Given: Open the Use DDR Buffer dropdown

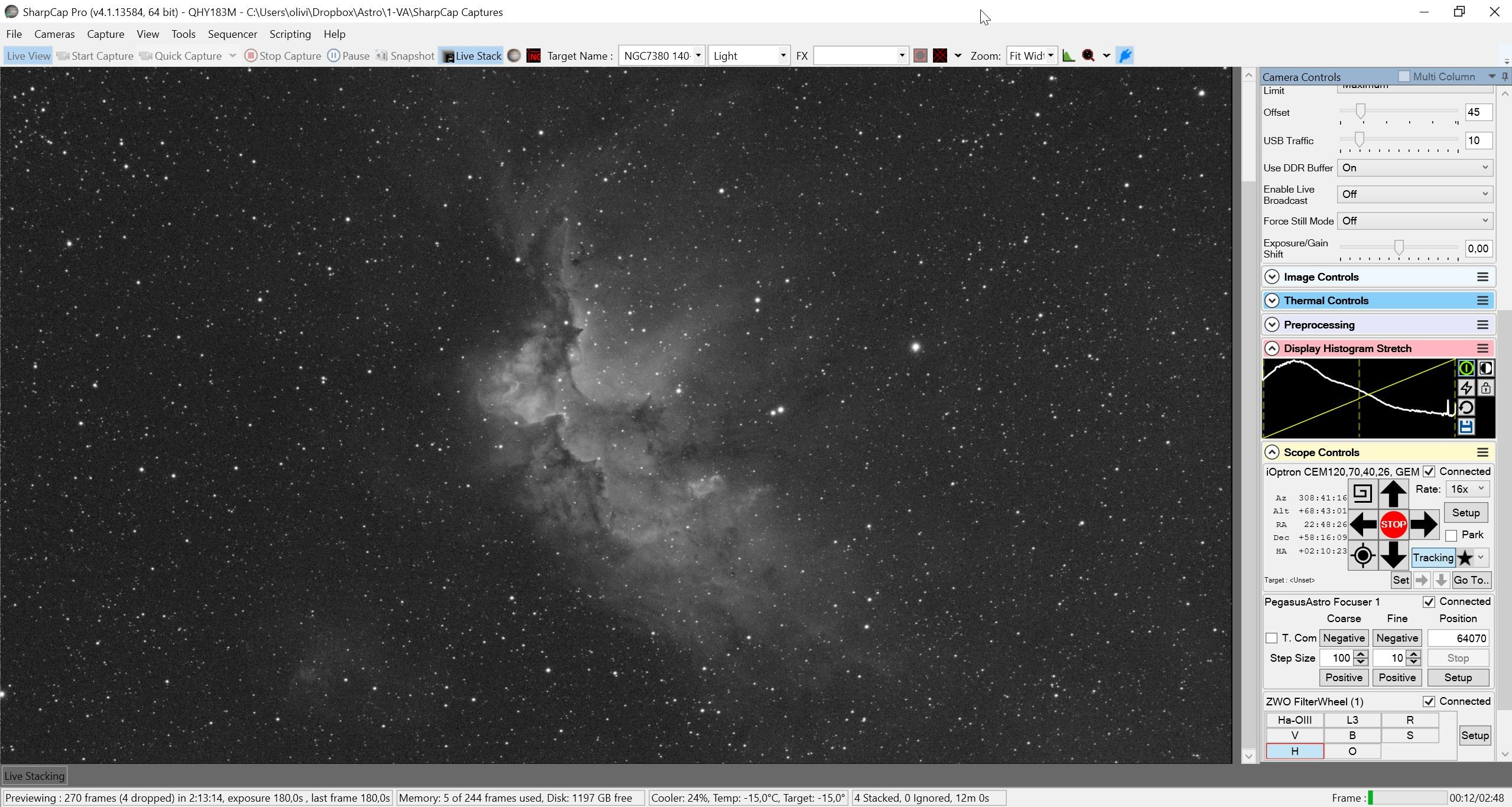Looking at the screenshot, I should 1415,168.
